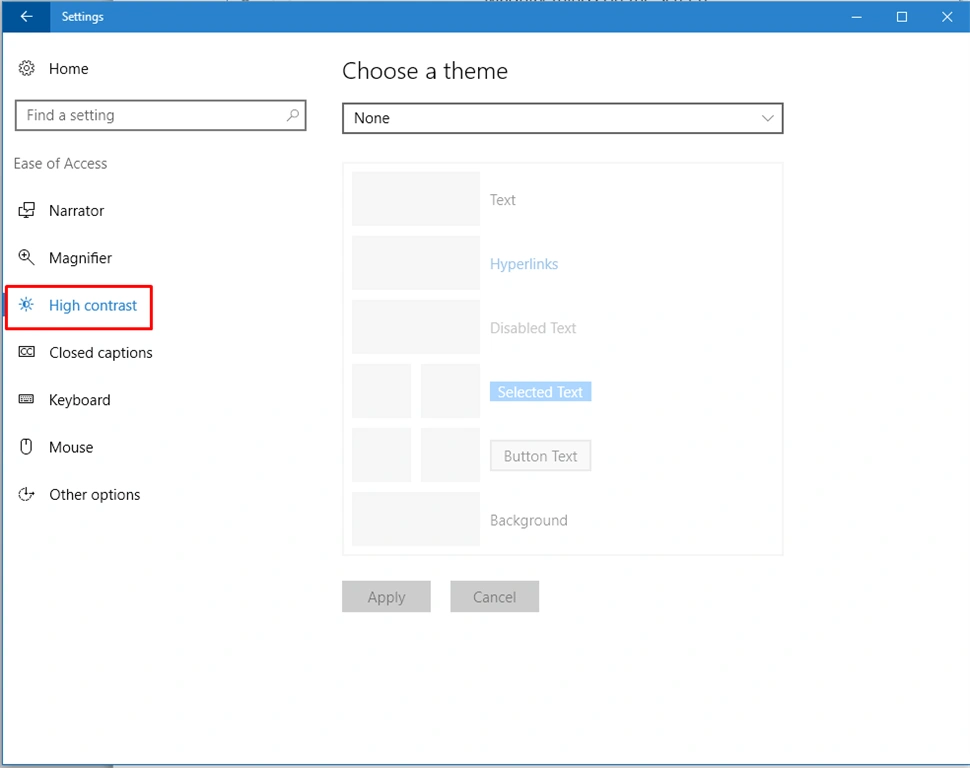Screen dimensions: 970x768
Task: Click the chevron arrow of theme dropdown
Action: (767, 118)
